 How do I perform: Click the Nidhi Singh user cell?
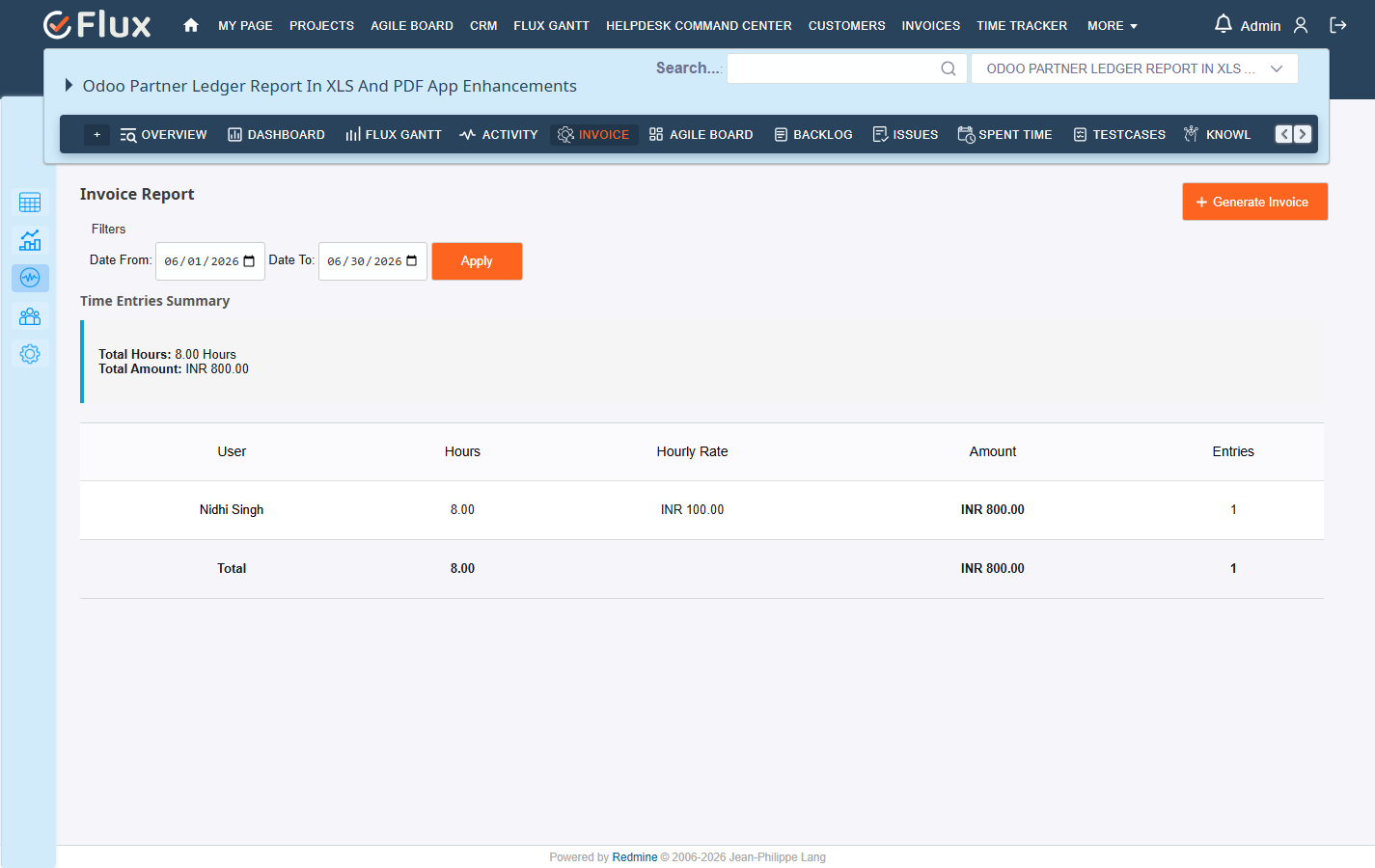[232, 509]
